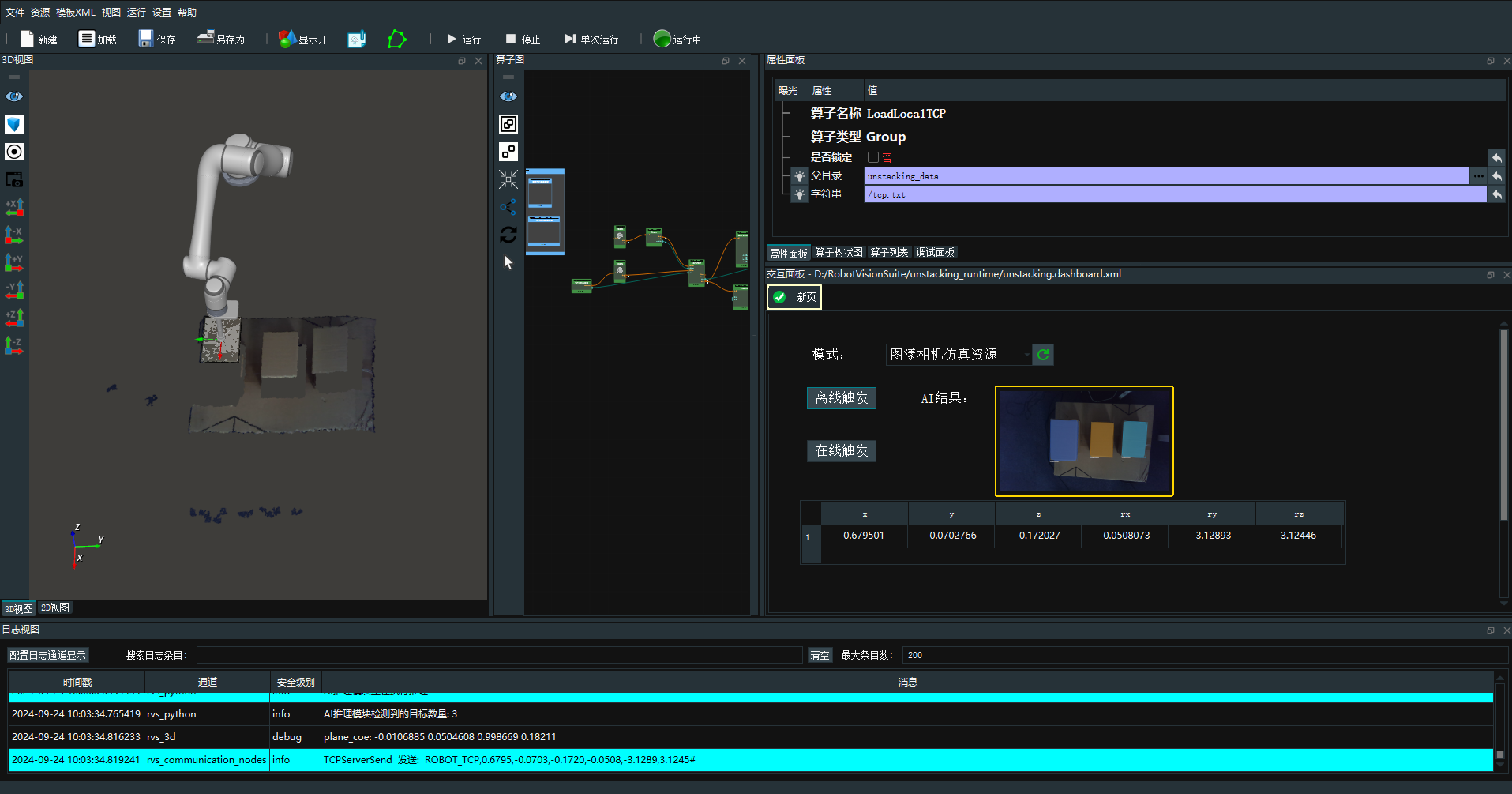Toggle exposure lightbulb for 父目录 row

(800, 176)
